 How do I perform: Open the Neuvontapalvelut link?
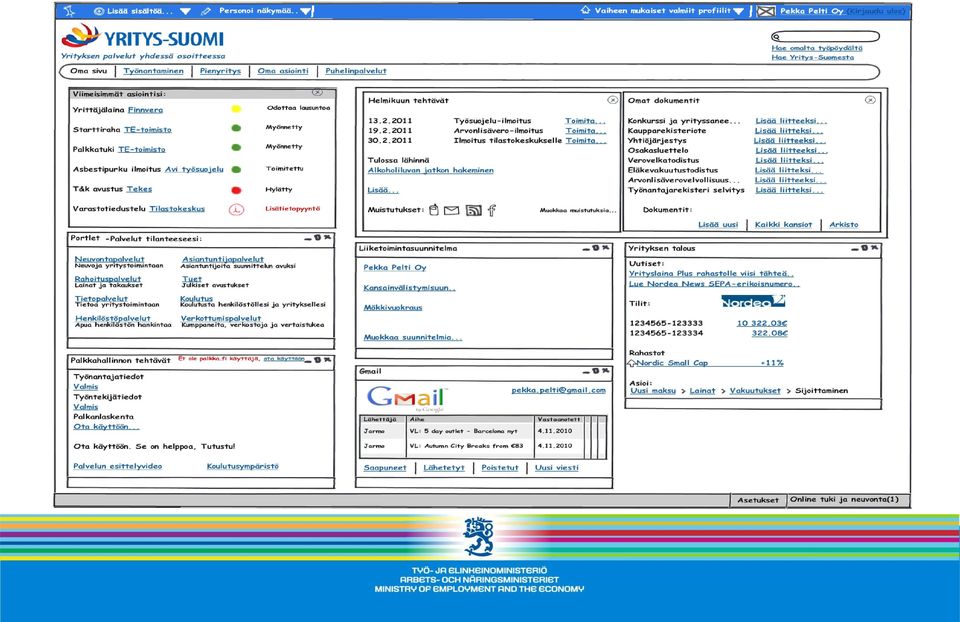click(x=110, y=259)
